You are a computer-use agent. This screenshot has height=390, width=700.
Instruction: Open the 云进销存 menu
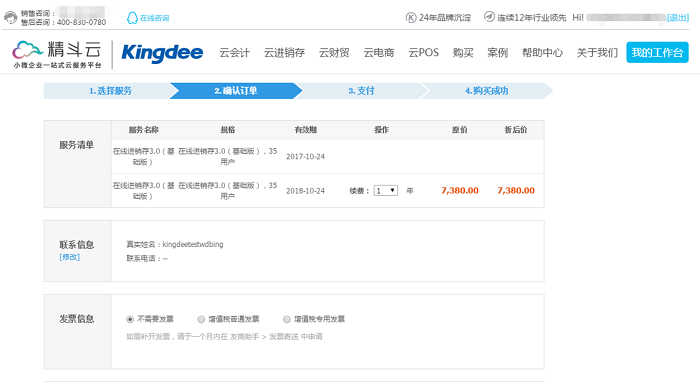coord(284,53)
